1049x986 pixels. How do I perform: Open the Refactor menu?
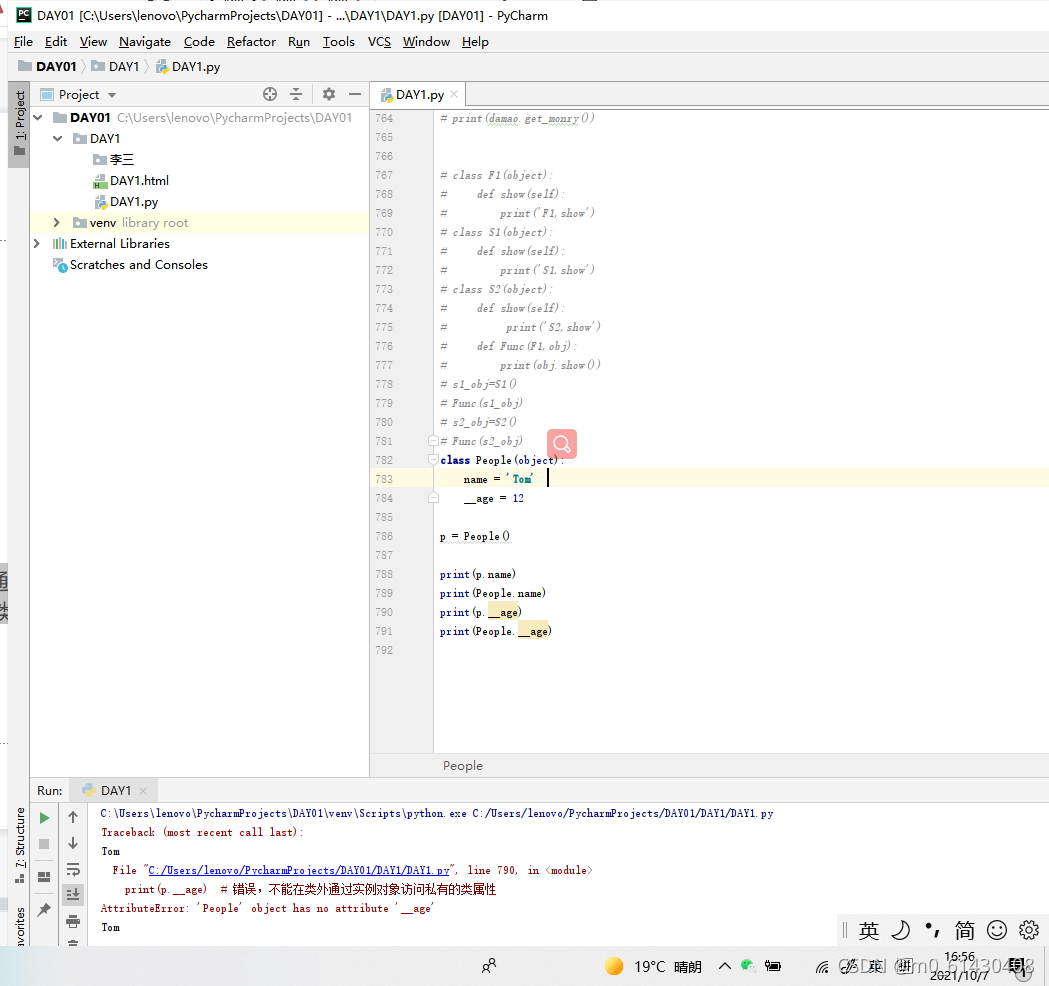(251, 41)
